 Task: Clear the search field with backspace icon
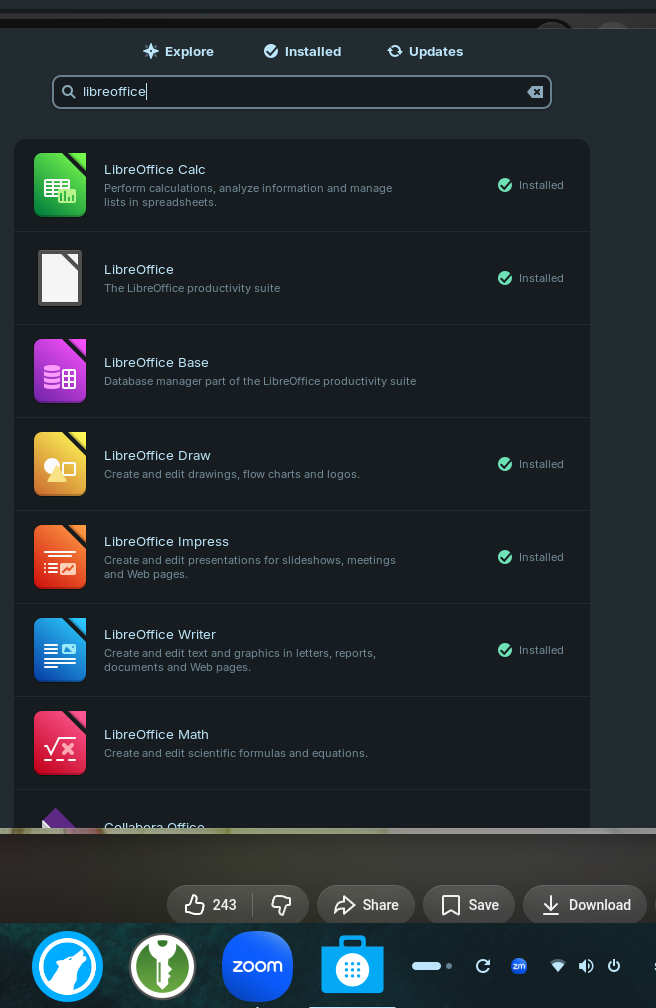(x=535, y=92)
